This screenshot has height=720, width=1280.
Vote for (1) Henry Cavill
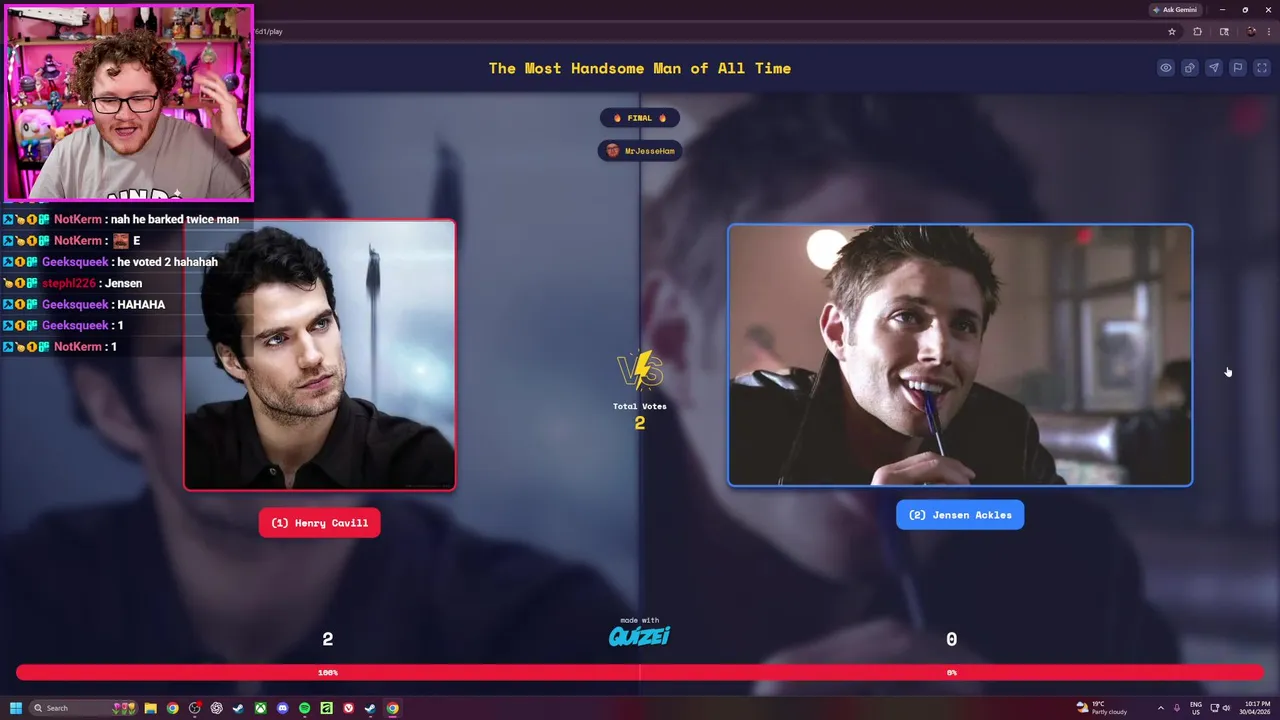320,523
